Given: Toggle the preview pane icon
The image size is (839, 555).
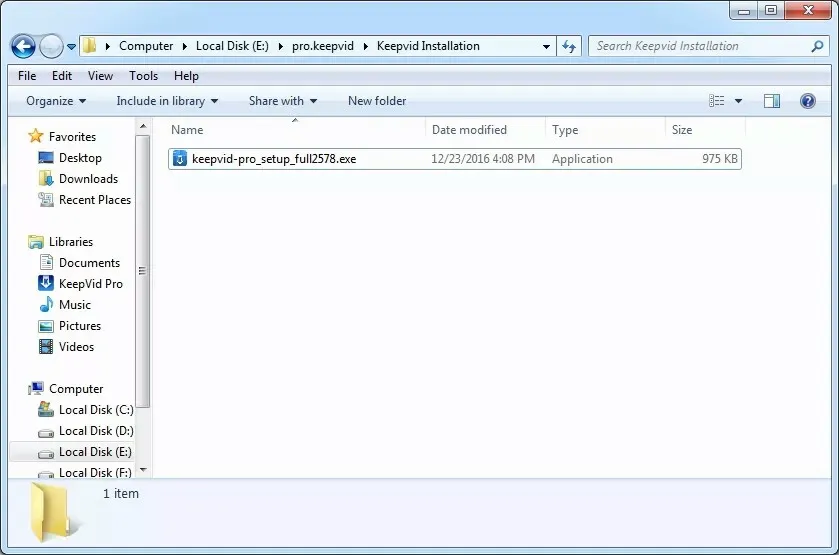Looking at the screenshot, I should (x=772, y=101).
